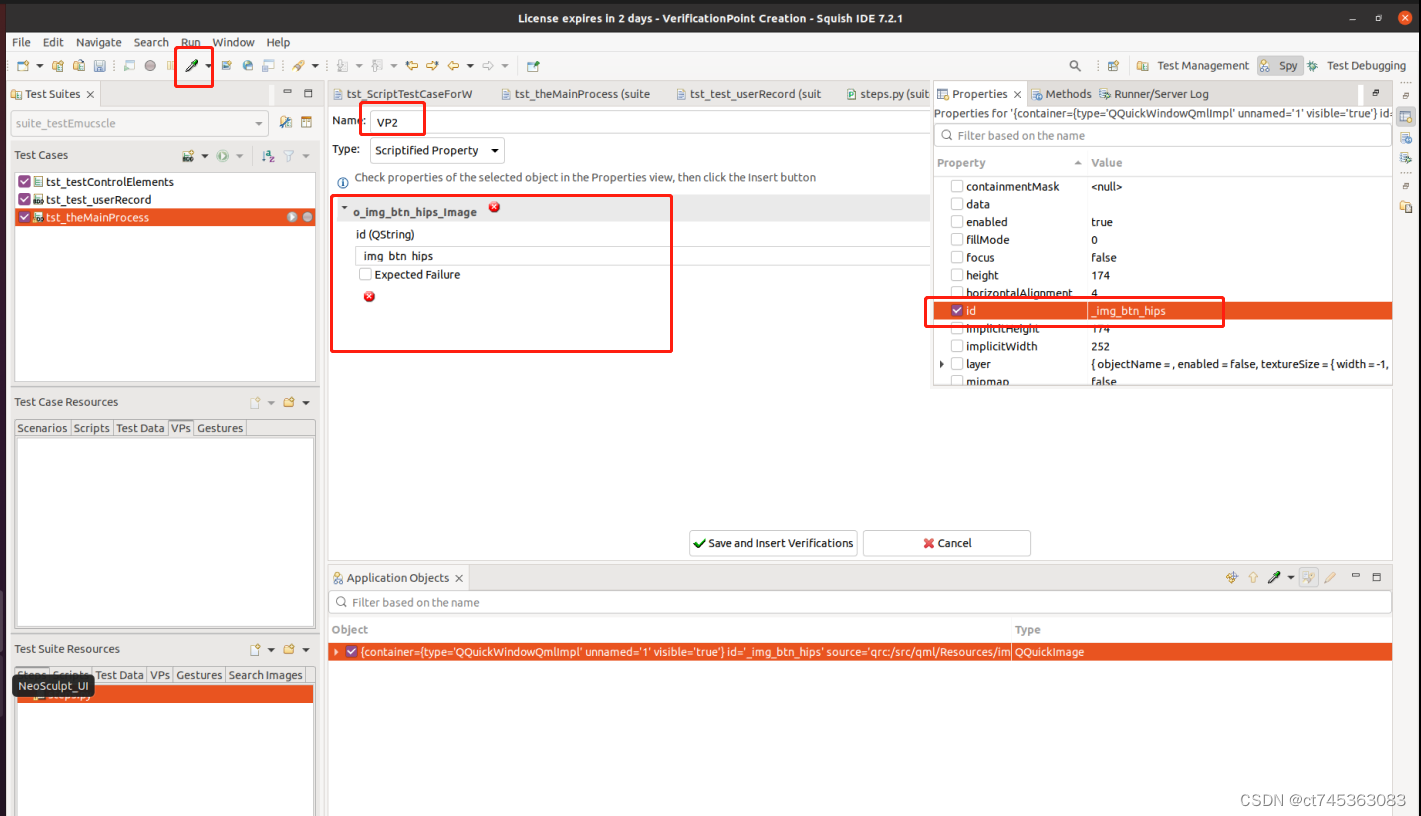Check the Expected Failure checkbox
Image resolution: width=1421 pixels, height=816 pixels.
coord(365,274)
